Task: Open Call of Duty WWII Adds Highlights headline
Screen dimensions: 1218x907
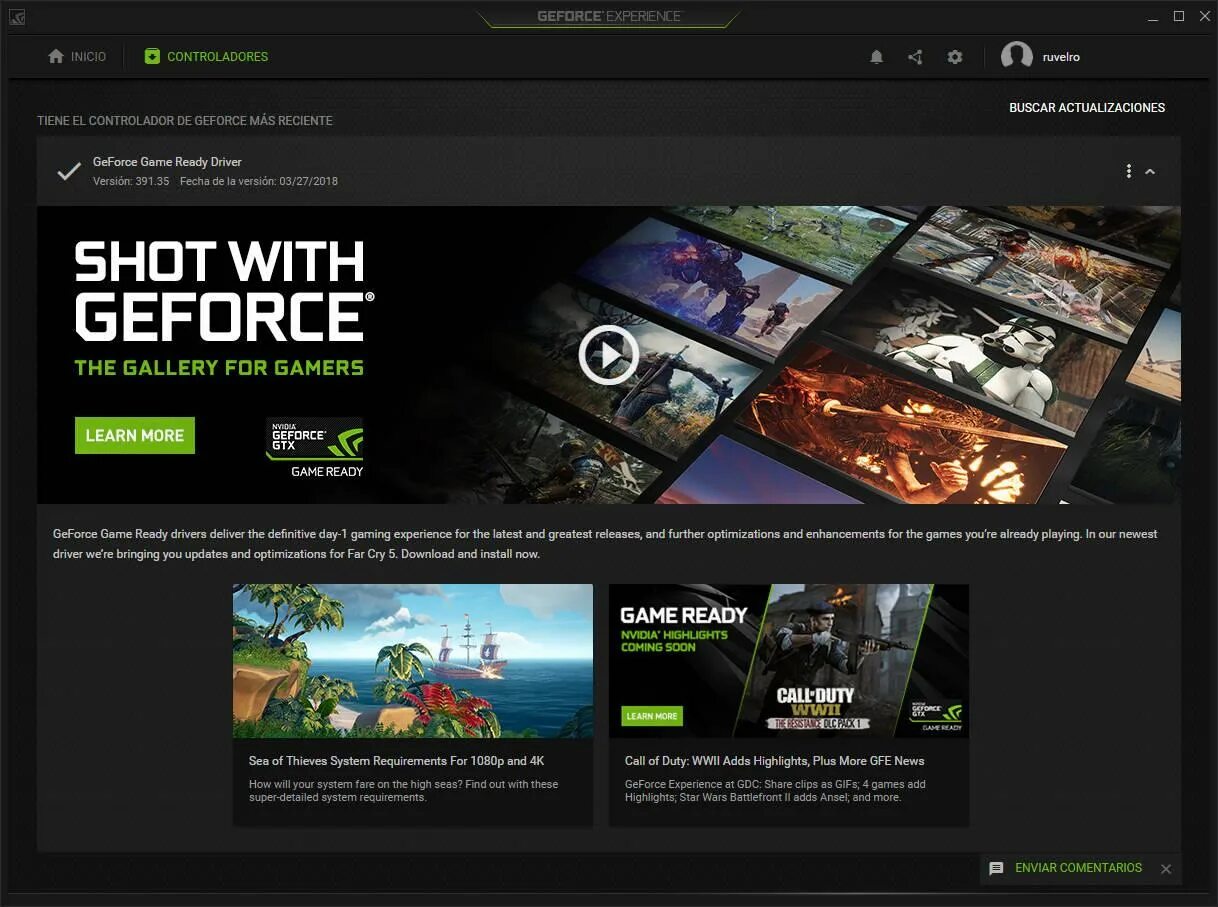Action: [775, 761]
